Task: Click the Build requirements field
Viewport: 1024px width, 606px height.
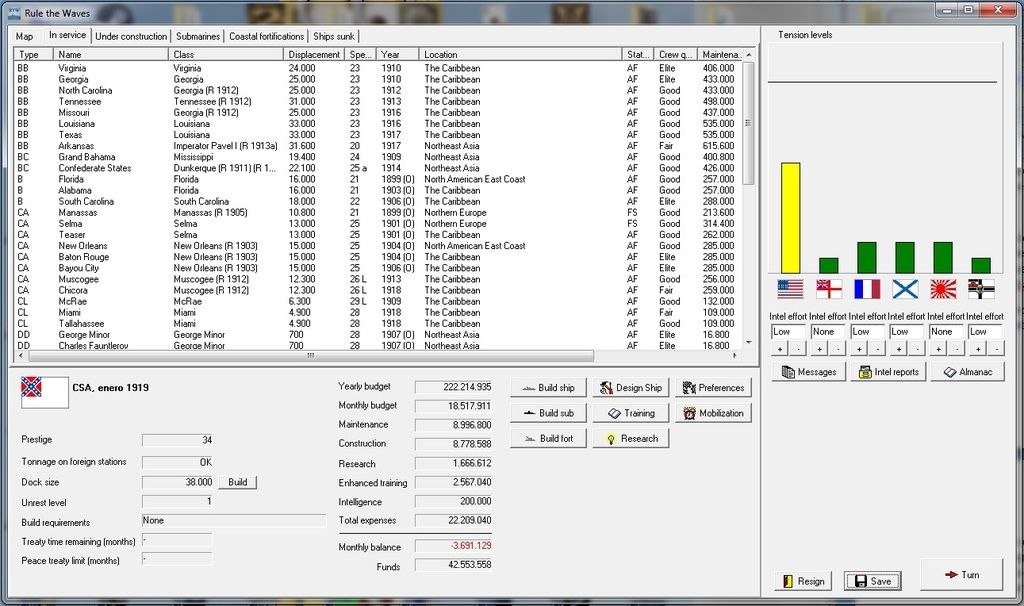Action: point(234,520)
